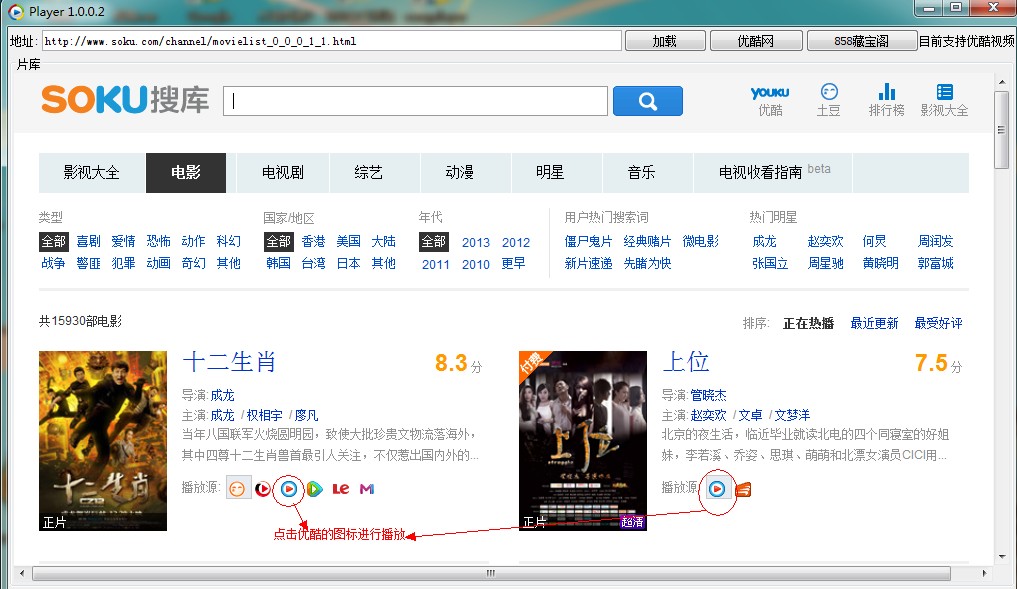
Task: Focus the SOKU search input box
Action: [415, 101]
